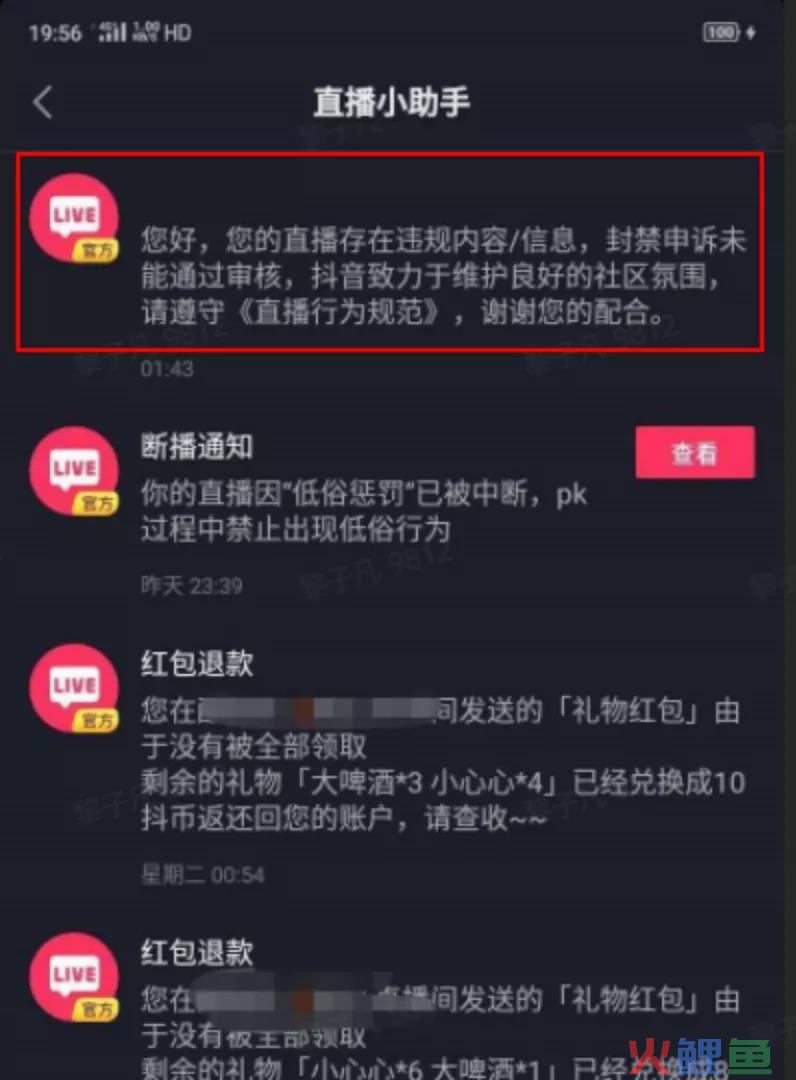This screenshot has height=1080, width=796.
Task: Open the 断播通知 message title
Action: coord(197,446)
